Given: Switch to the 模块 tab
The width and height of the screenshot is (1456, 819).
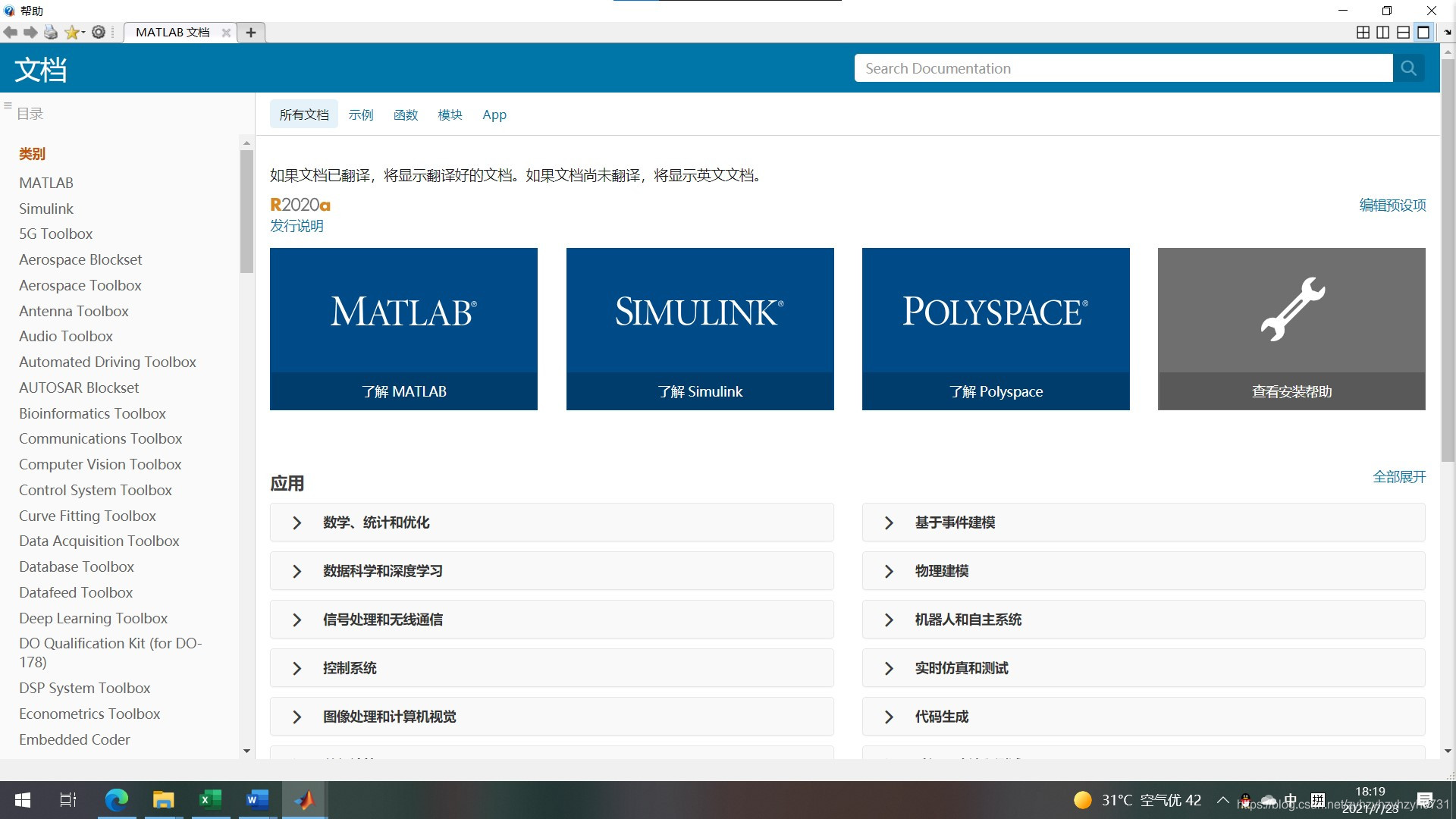Looking at the screenshot, I should pyautogui.click(x=450, y=115).
